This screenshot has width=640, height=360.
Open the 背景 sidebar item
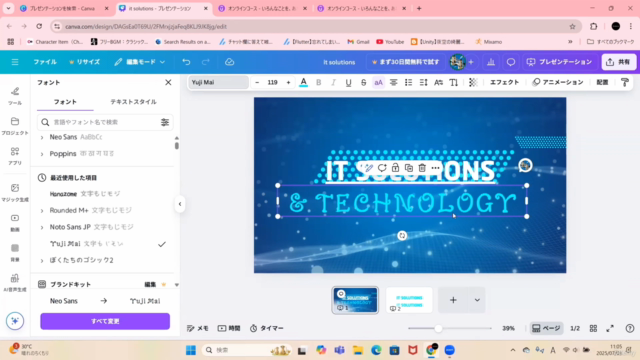15,253
